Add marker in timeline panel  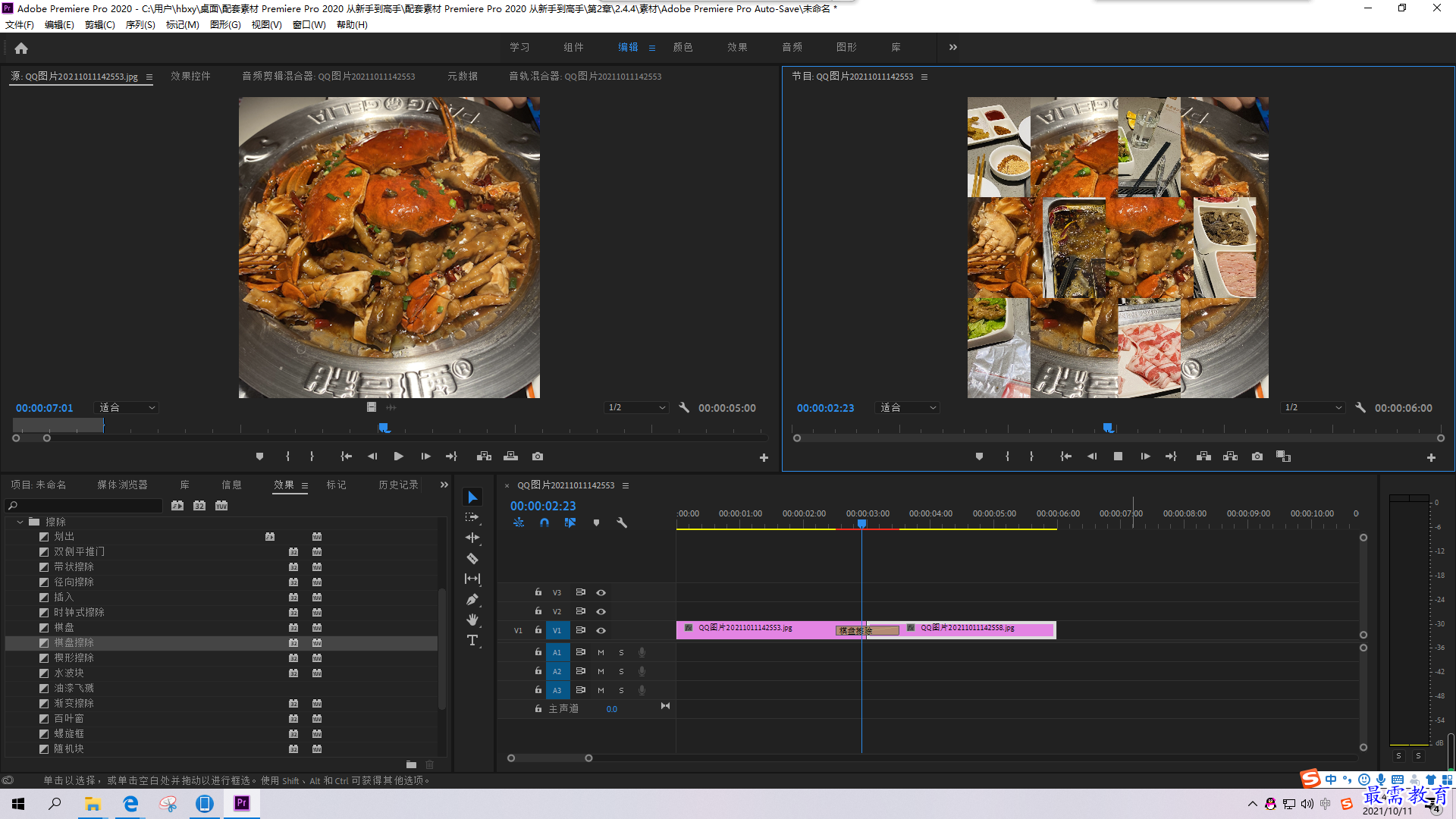coord(596,522)
